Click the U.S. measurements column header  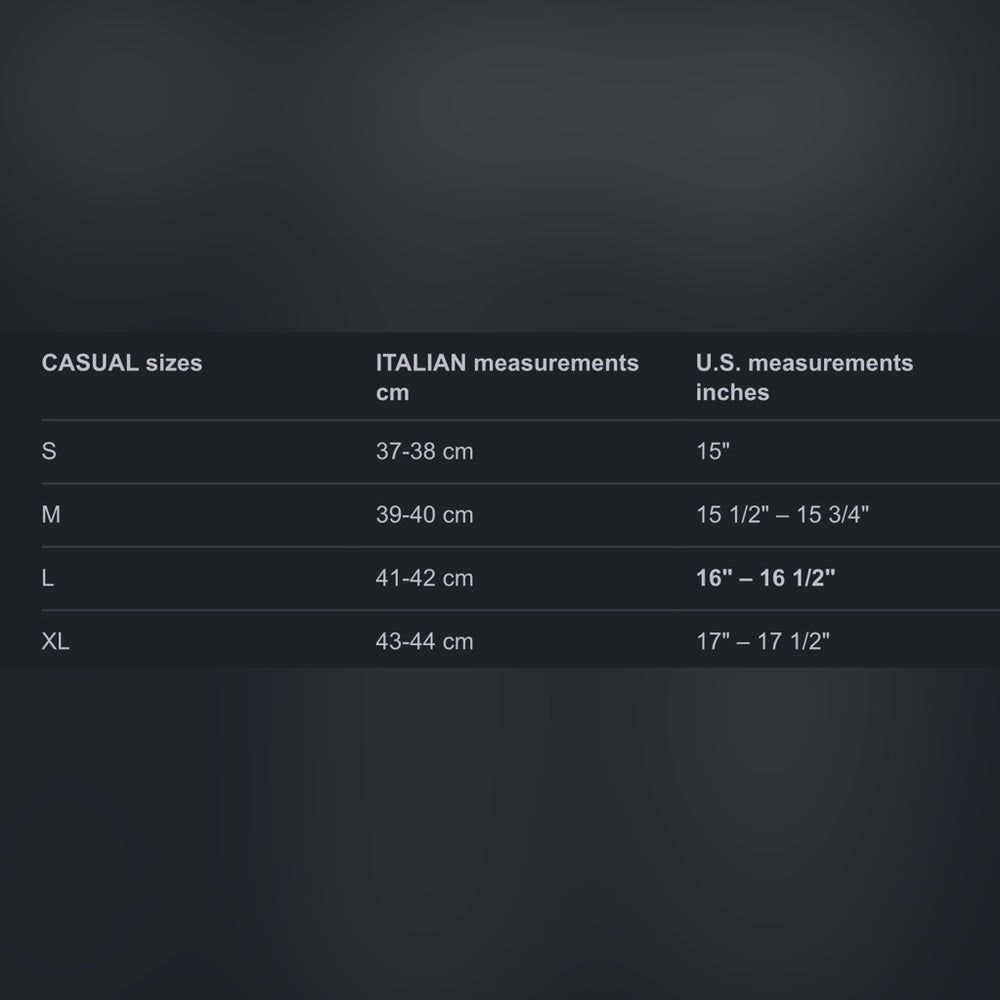point(804,363)
